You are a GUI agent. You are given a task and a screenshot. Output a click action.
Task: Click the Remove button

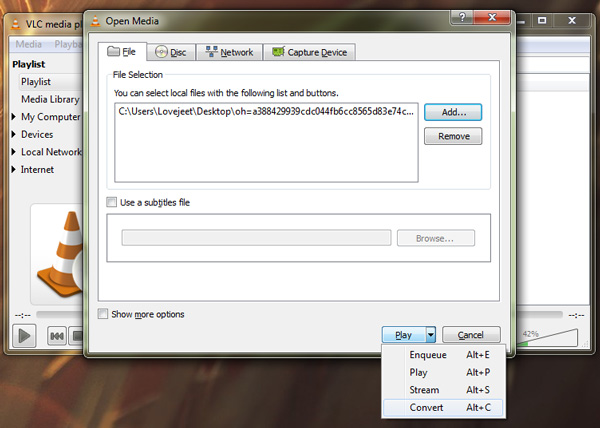click(x=453, y=136)
